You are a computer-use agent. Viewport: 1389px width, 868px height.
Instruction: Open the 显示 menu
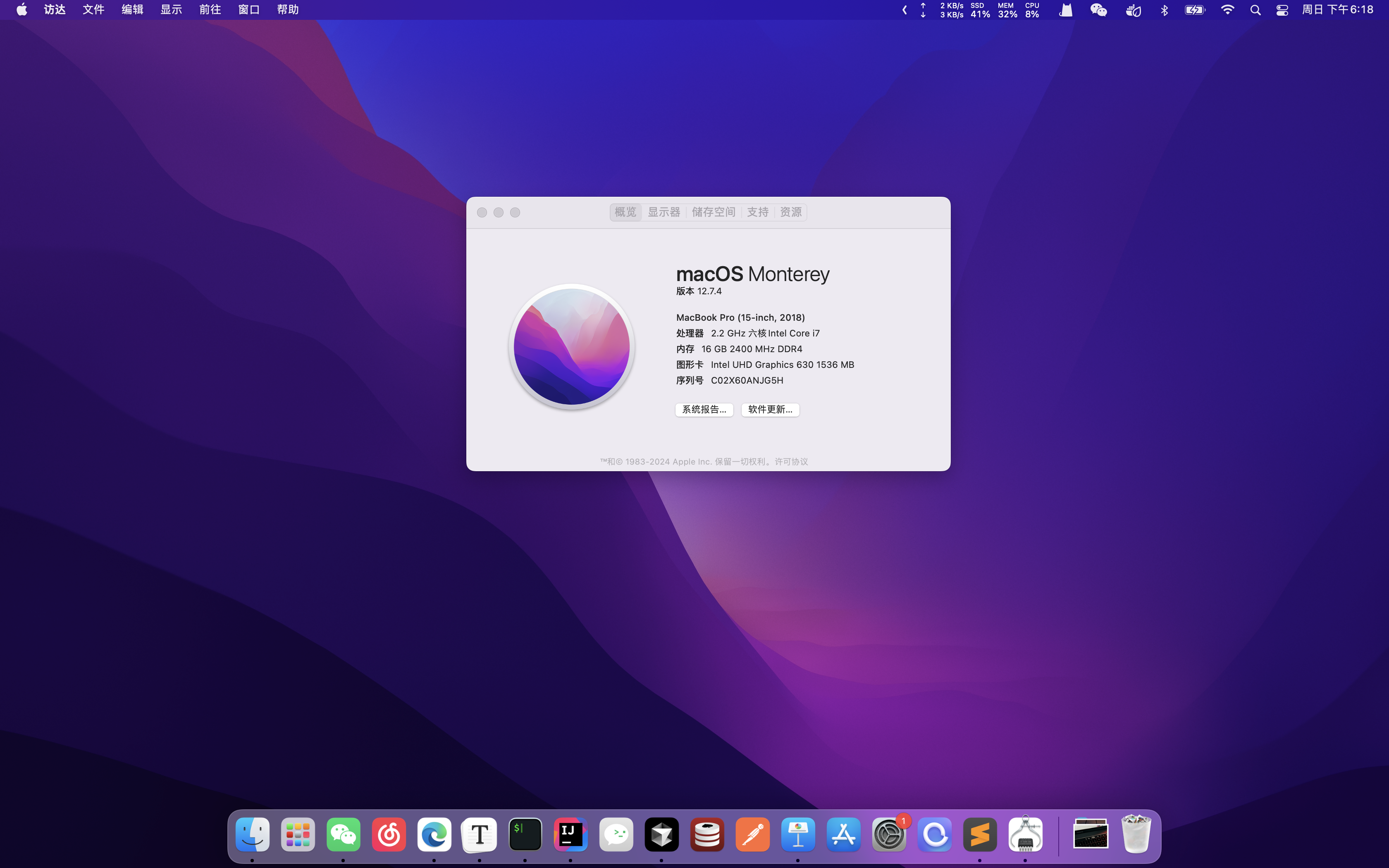point(171,10)
